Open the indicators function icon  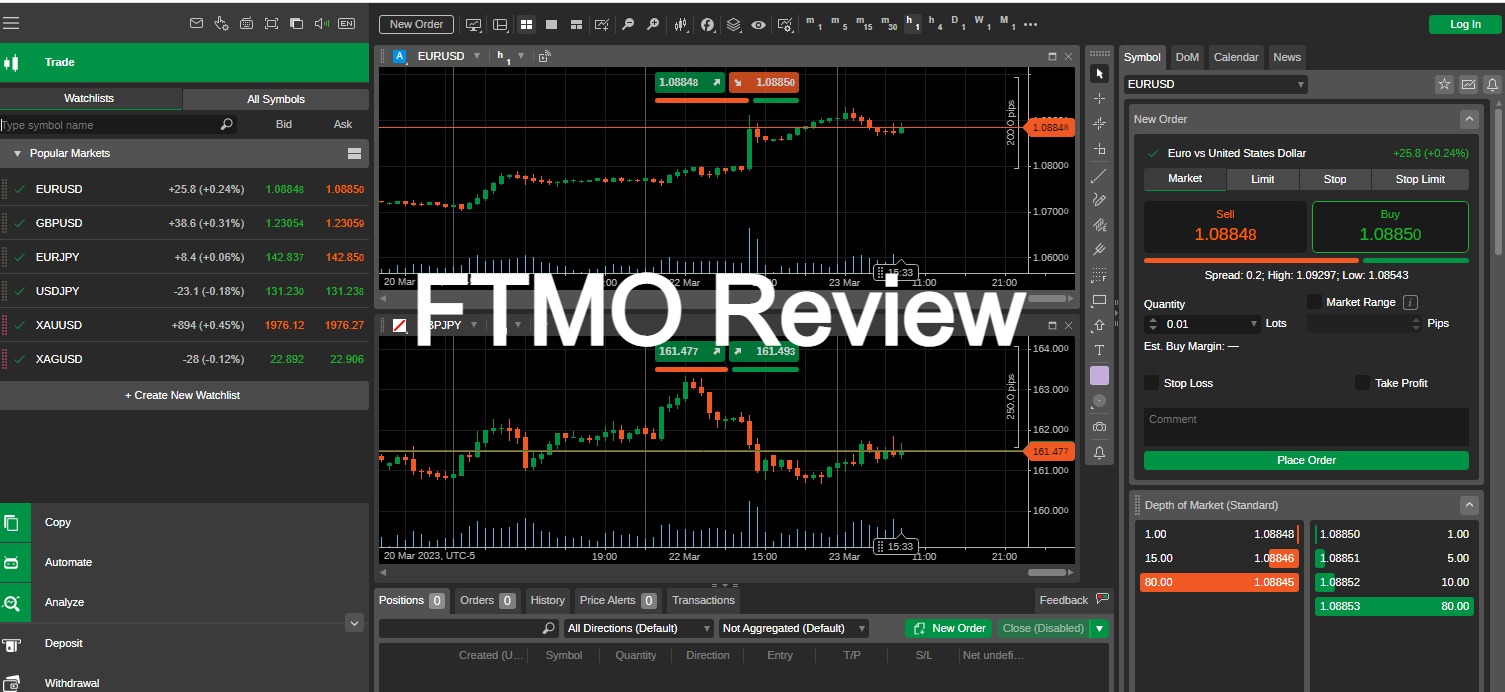(x=708, y=24)
